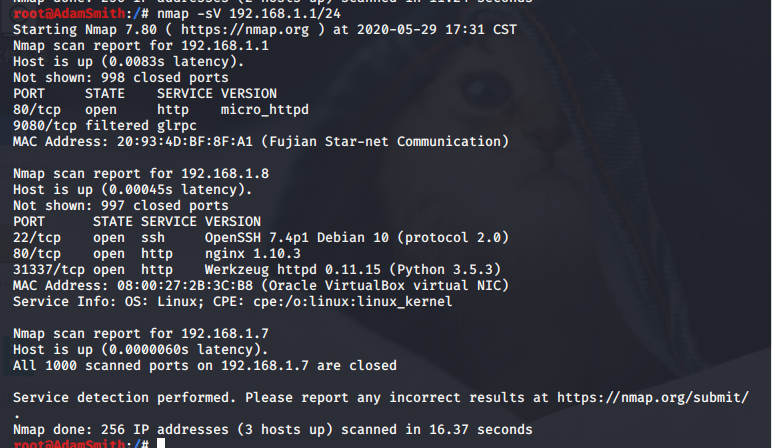This screenshot has height=448, width=772.
Task: Click the micro_httpd version entry
Action: coord(265,110)
